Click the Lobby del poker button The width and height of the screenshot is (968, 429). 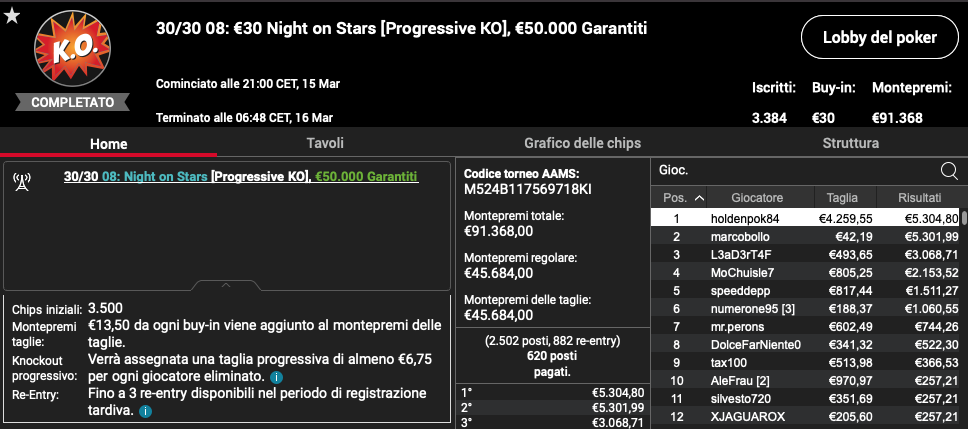880,37
